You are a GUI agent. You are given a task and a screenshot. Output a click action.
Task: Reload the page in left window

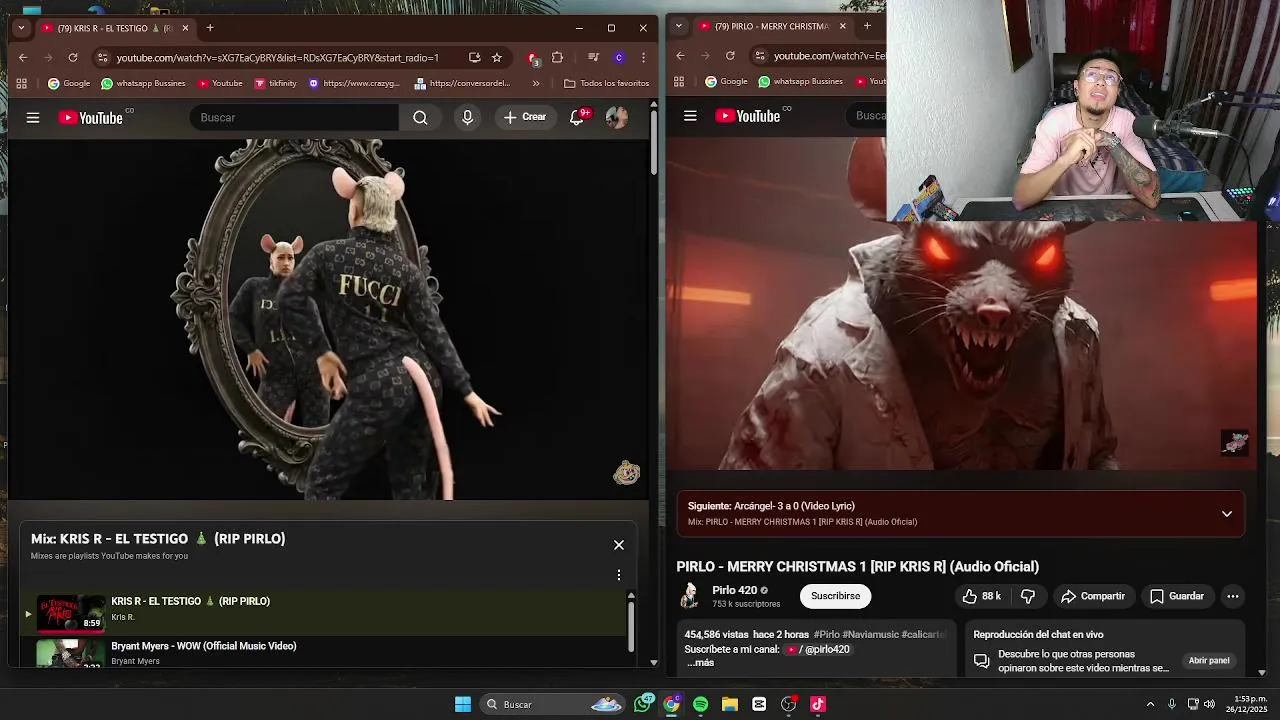[72, 58]
